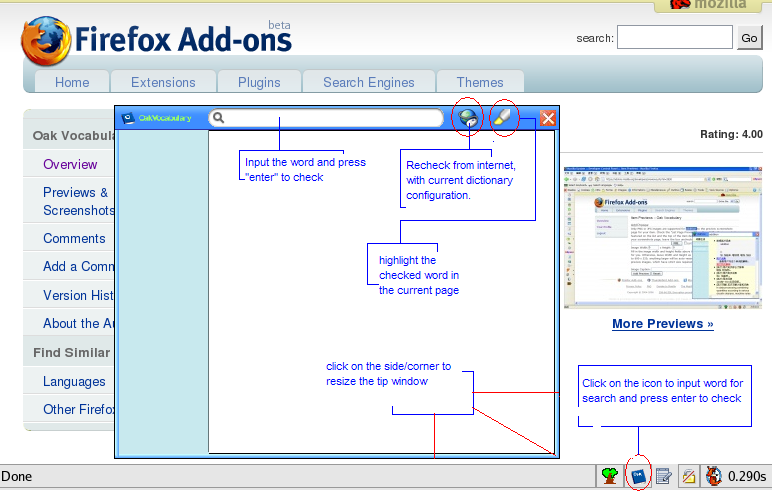This screenshot has width=772, height=492.
Task: Open the Comments sidebar link
Action: 74,238
